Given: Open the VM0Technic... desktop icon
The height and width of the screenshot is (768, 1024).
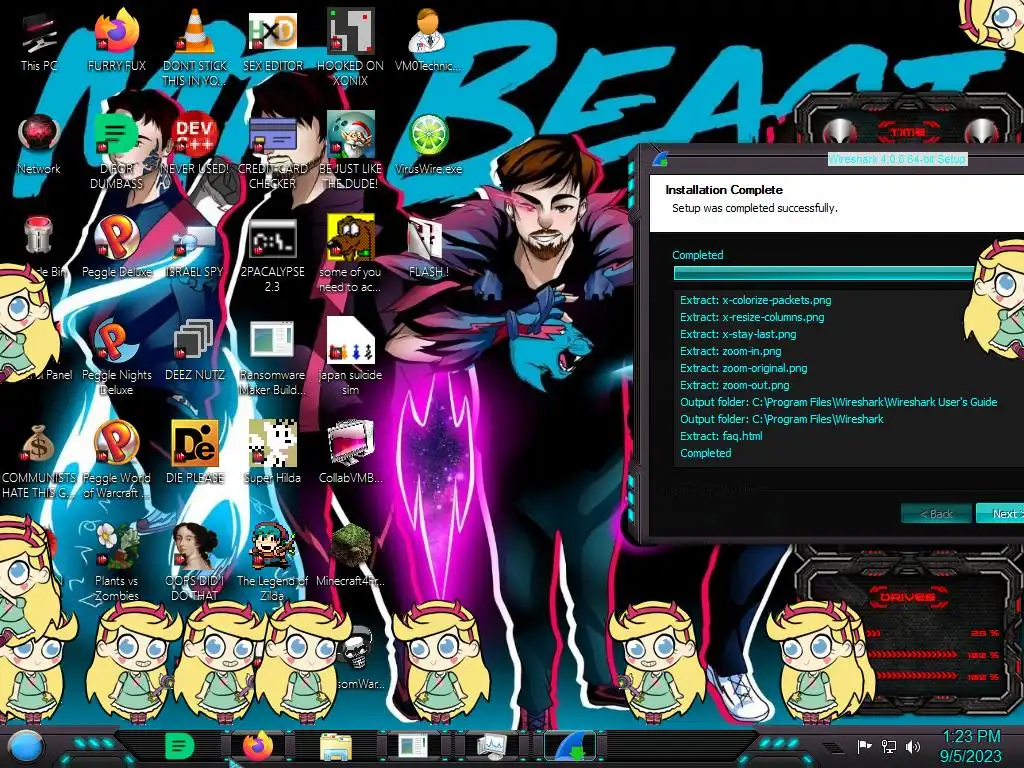Looking at the screenshot, I should coord(428,39).
